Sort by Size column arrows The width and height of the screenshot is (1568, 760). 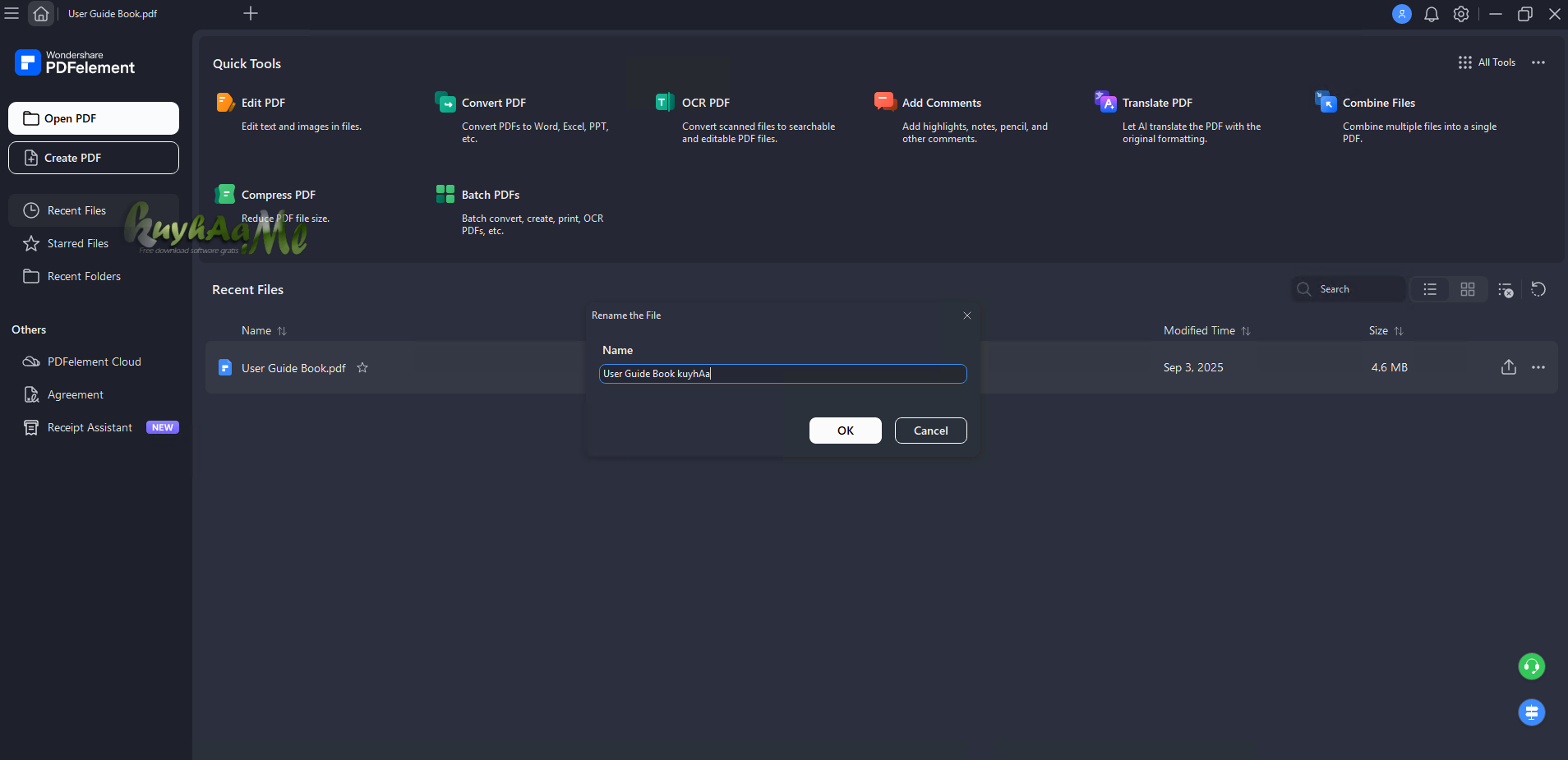(1399, 331)
